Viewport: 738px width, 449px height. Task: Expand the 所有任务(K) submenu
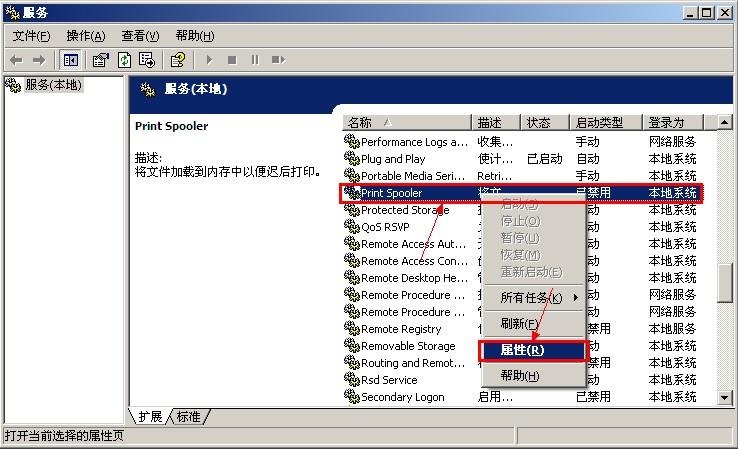(532, 298)
